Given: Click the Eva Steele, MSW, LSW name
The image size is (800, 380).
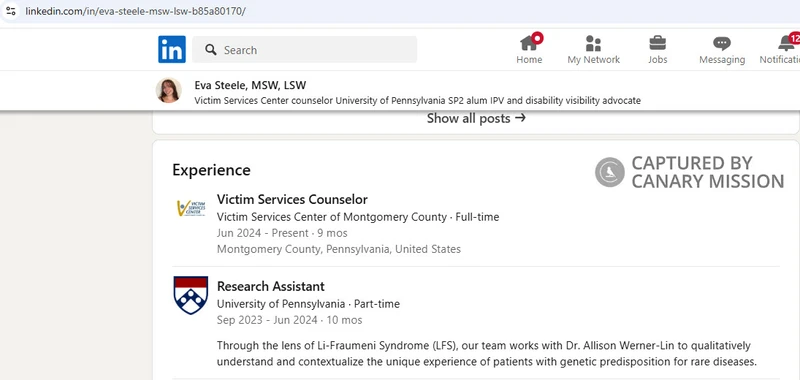Looking at the screenshot, I should pyautogui.click(x=250, y=85).
